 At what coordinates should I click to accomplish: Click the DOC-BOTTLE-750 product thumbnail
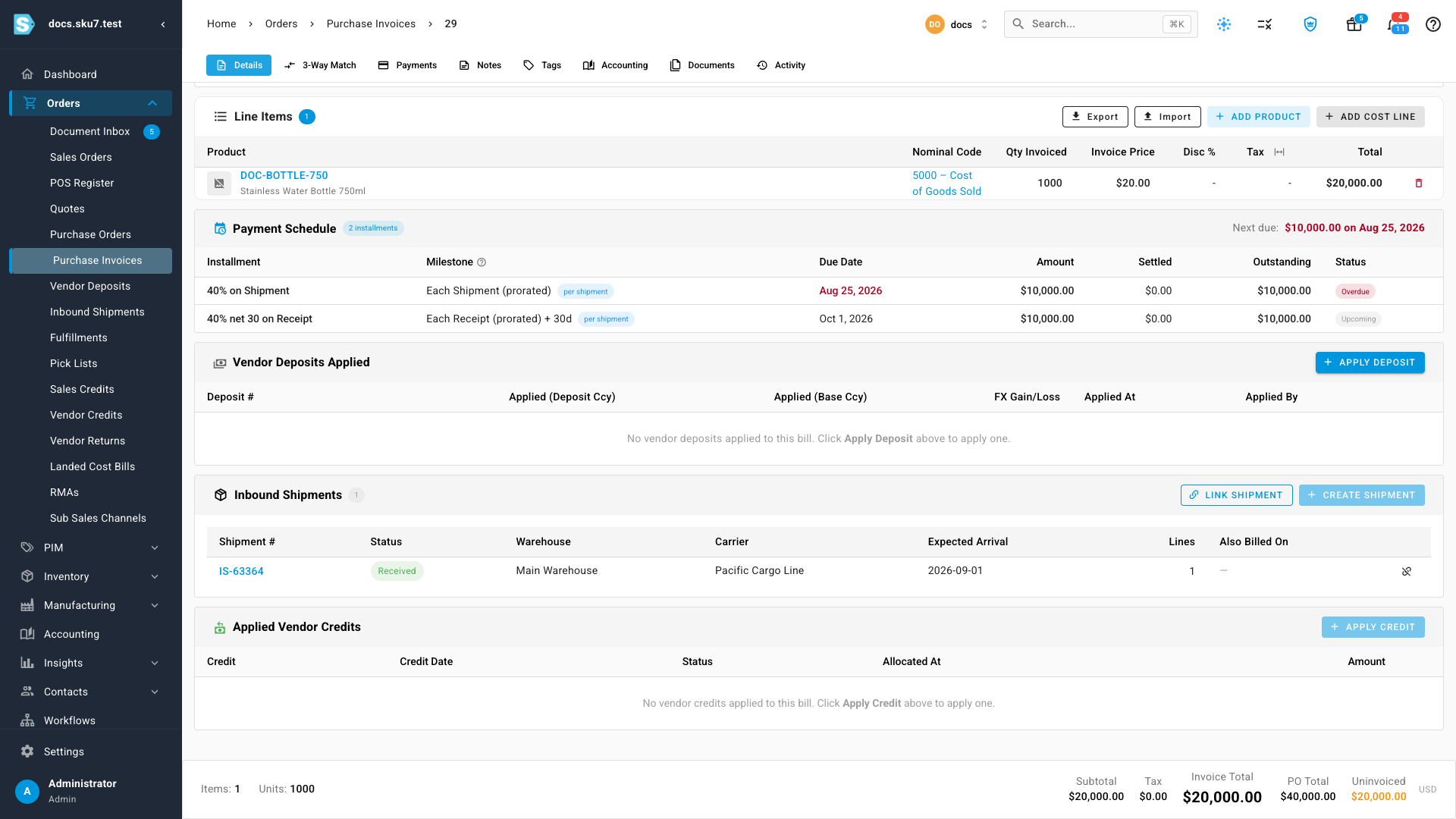point(219,184)
